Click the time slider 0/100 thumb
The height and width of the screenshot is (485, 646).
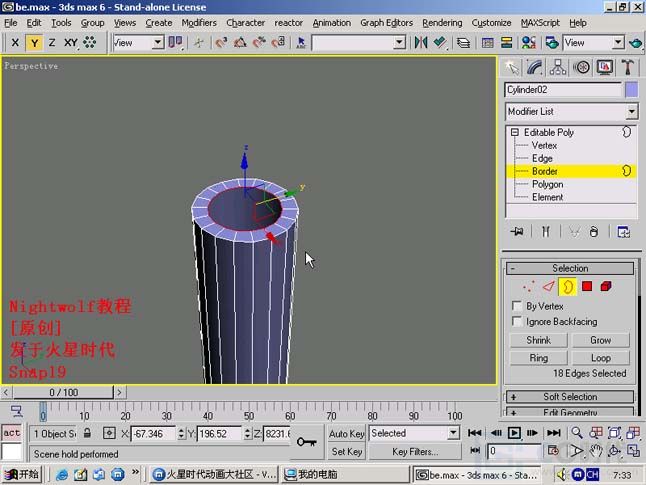click(63, 392)
